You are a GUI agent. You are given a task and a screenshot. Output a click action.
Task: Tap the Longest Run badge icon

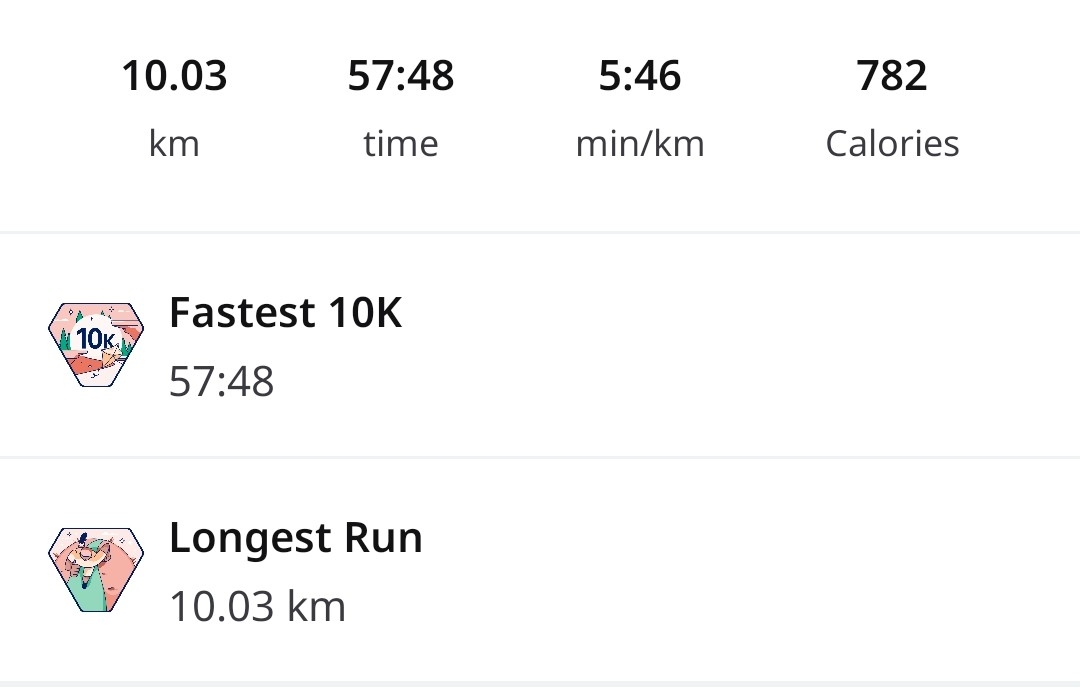pyautogui.click(x=96, y=569)
